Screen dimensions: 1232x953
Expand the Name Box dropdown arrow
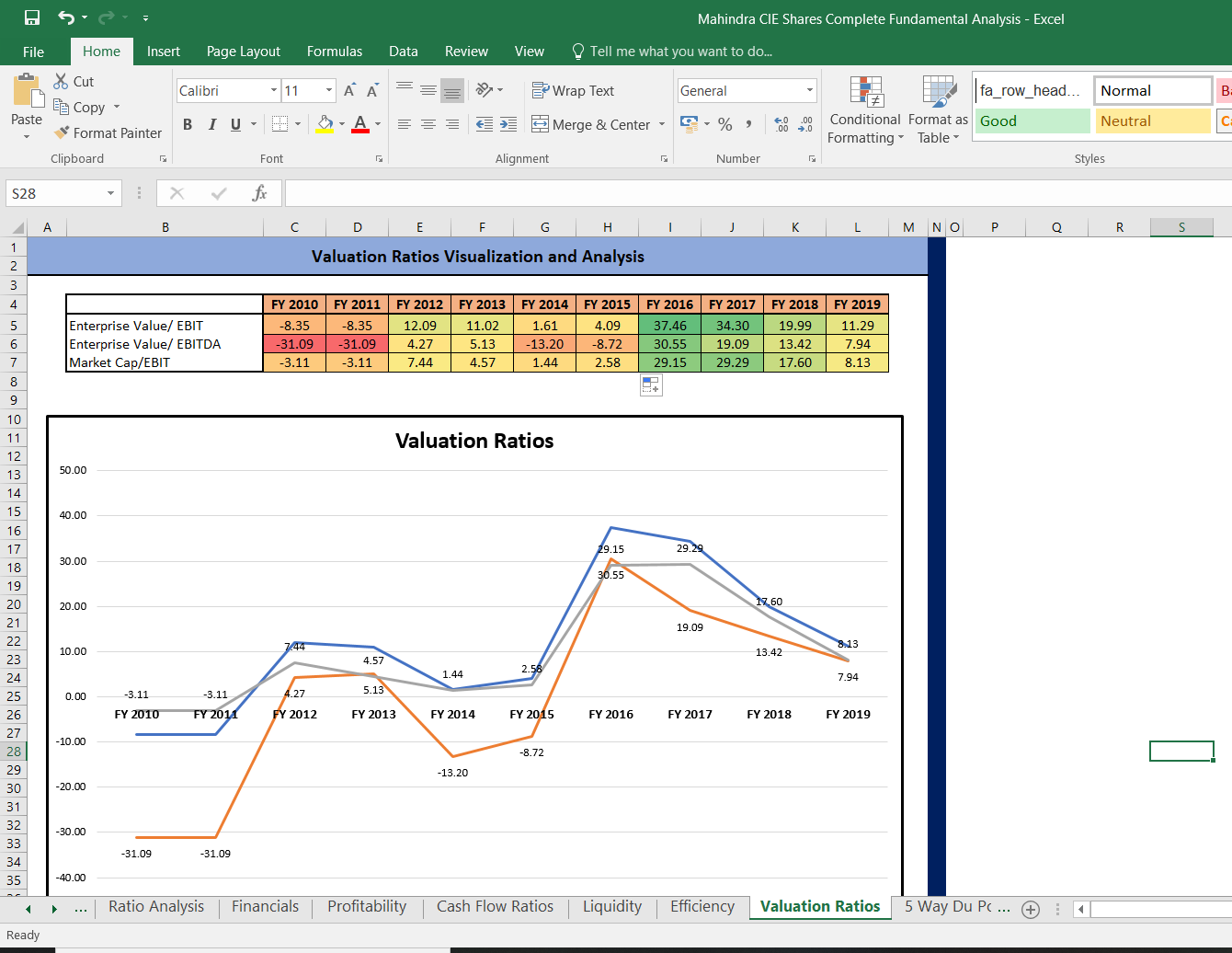pyautogui.click(x=110, y=193)
